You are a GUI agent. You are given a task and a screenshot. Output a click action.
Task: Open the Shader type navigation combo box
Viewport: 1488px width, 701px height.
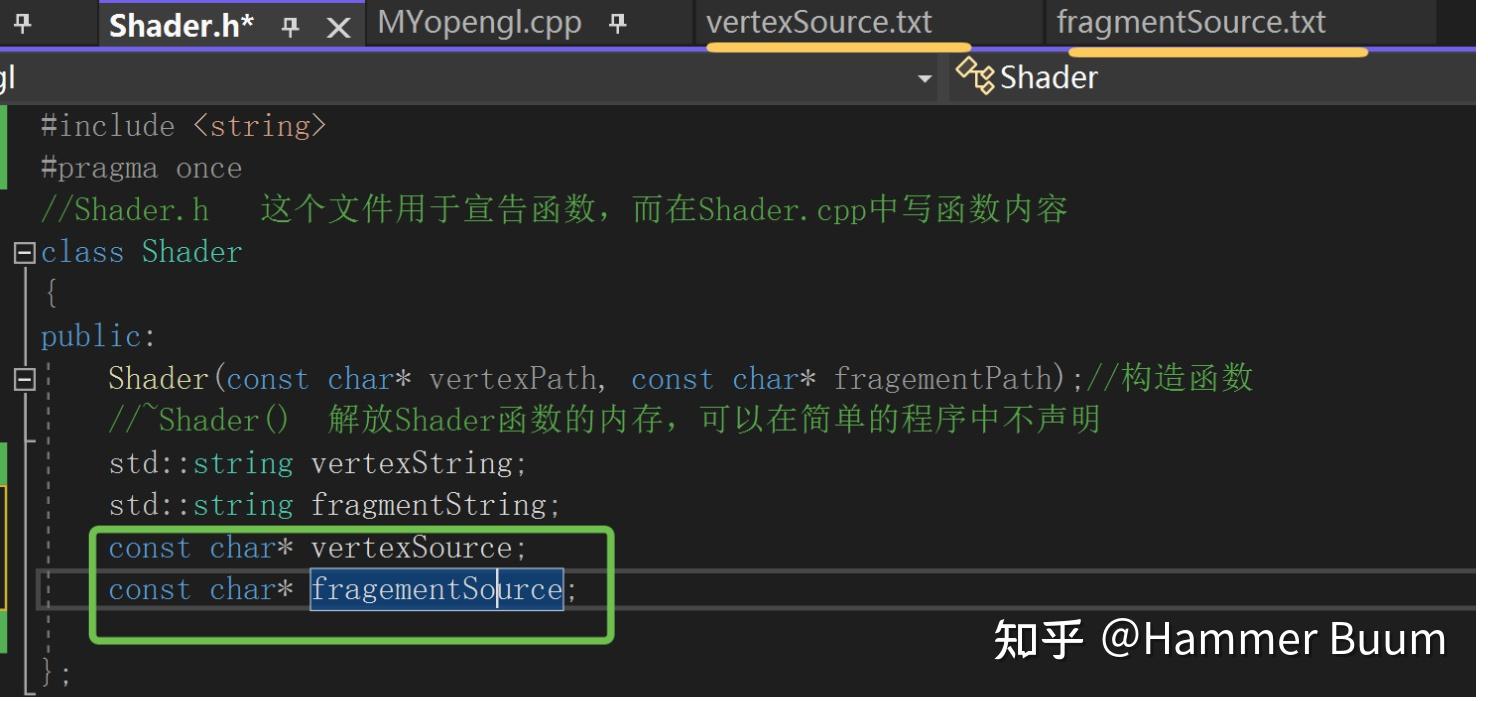(x=1212, y=77)
